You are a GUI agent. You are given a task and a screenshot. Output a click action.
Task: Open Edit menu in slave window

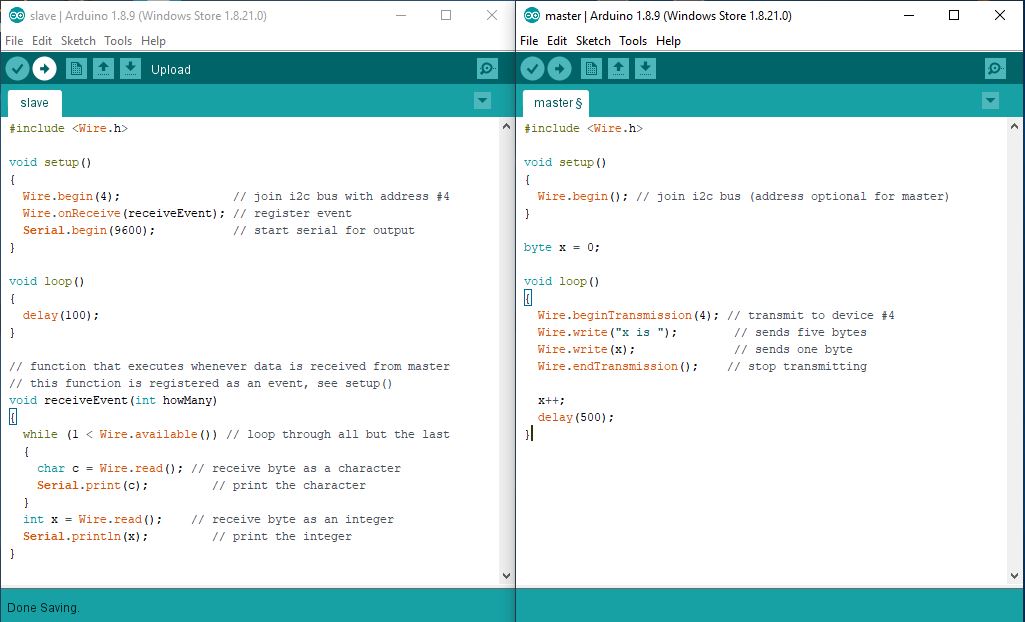point(42,41)
